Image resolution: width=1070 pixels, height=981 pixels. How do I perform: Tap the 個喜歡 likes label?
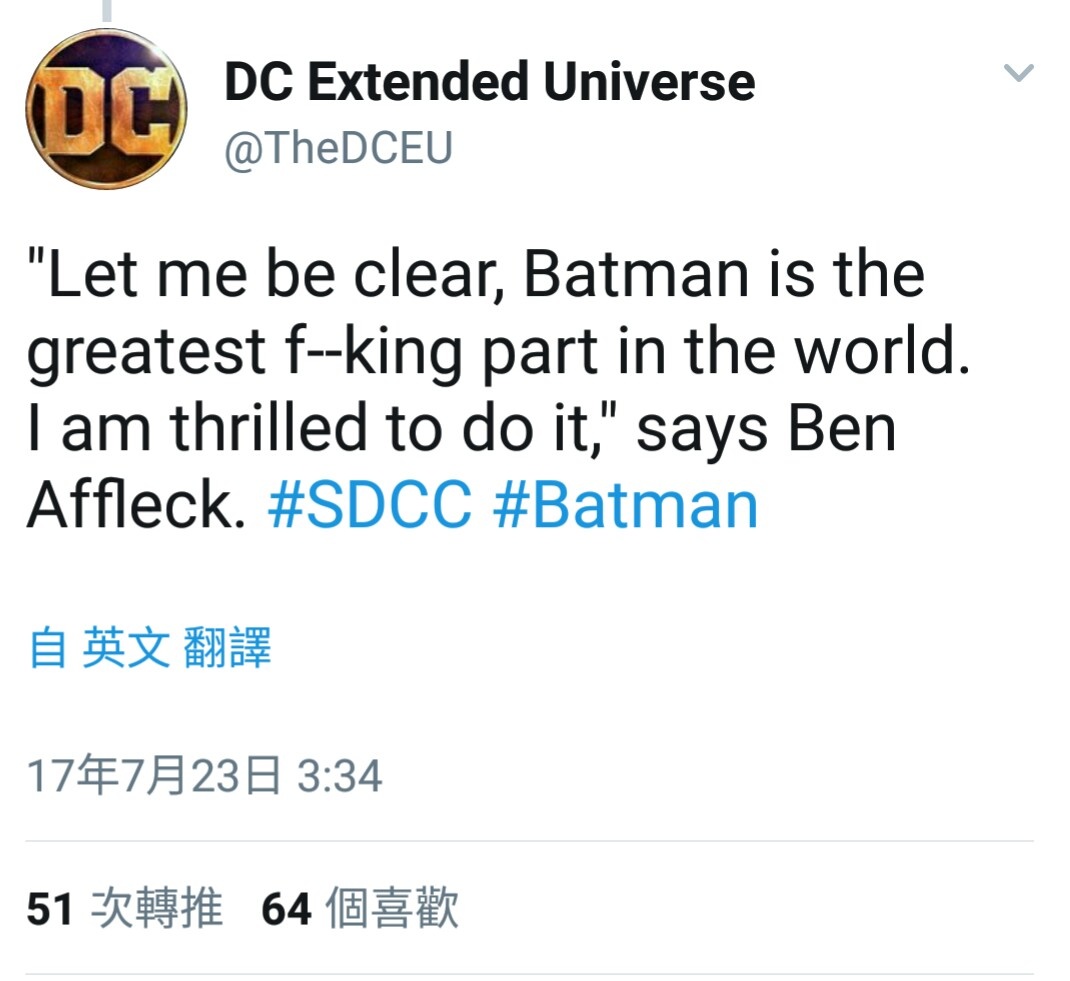(x=392, y=908)
